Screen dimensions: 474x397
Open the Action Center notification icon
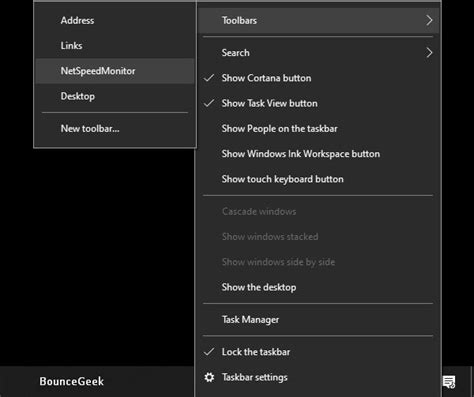(449, 382)
